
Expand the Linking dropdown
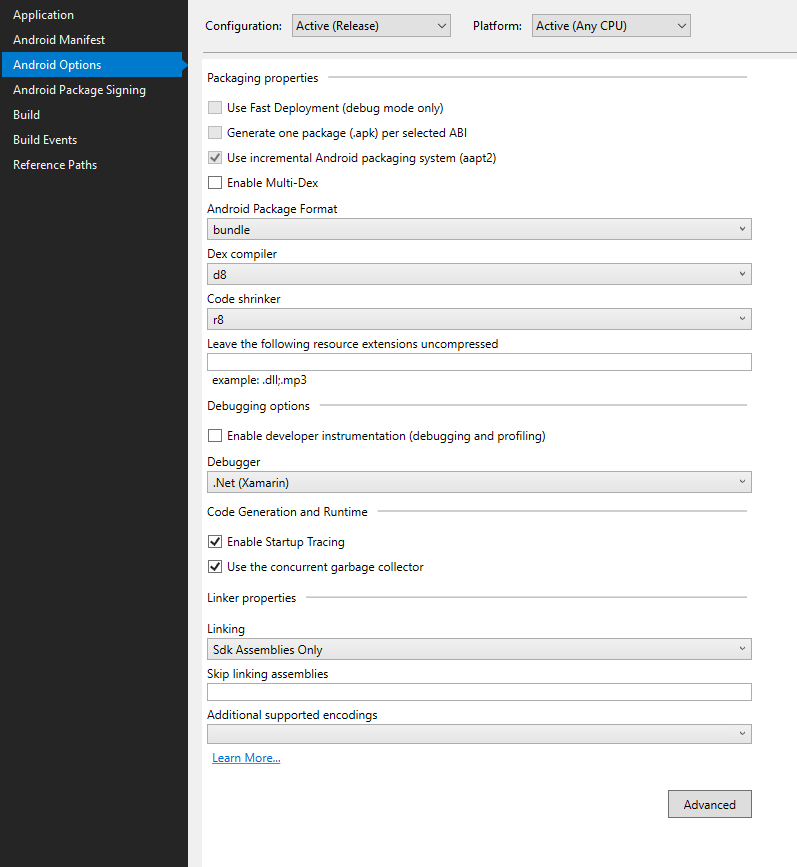coord(479,650)
